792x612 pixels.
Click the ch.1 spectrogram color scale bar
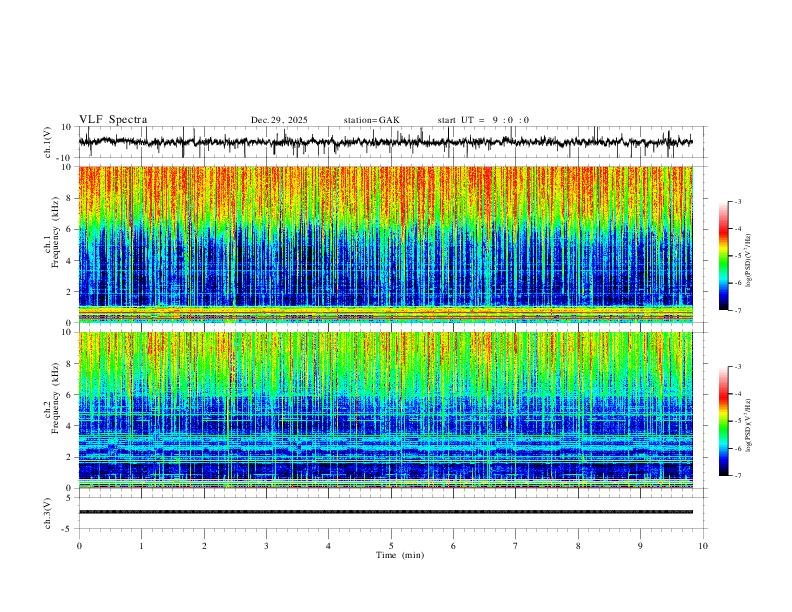tap(723, 256)
